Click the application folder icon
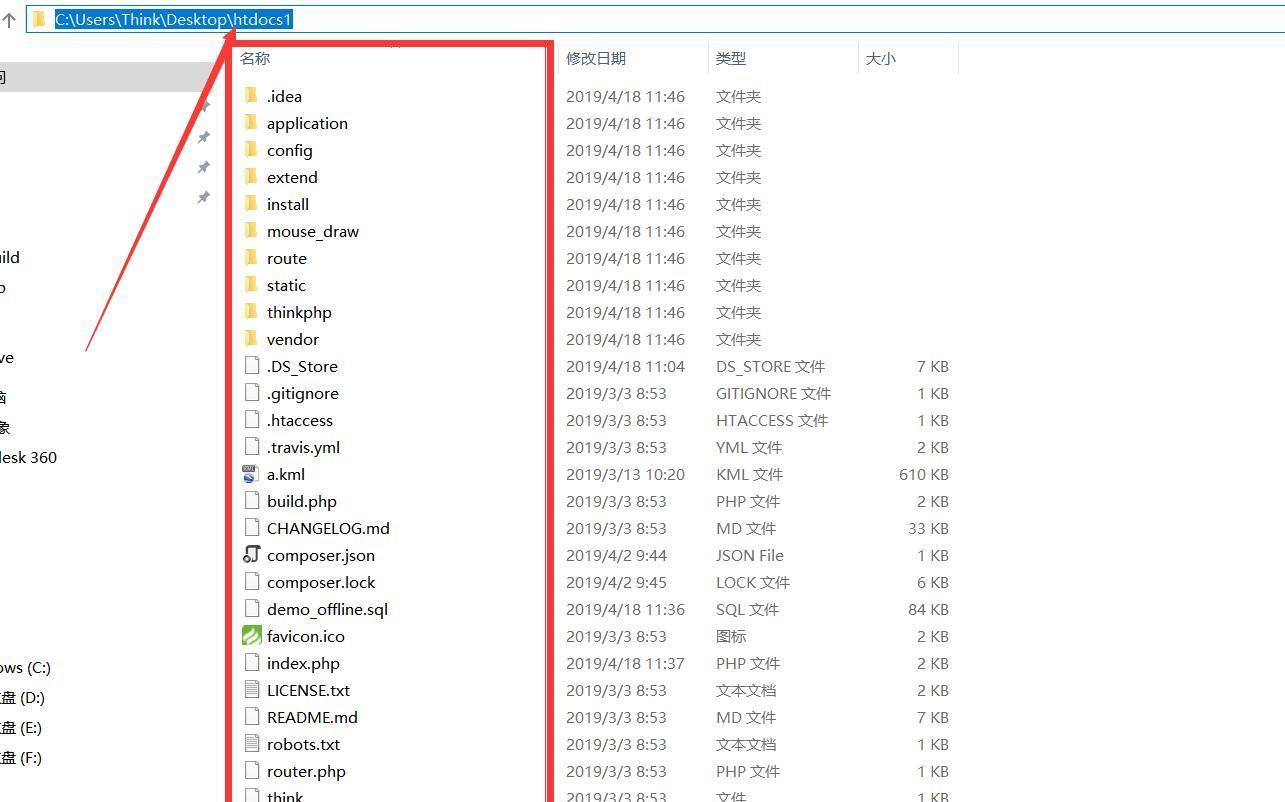Viewport: 1285px width, 802px height. (x=251, y=123)
